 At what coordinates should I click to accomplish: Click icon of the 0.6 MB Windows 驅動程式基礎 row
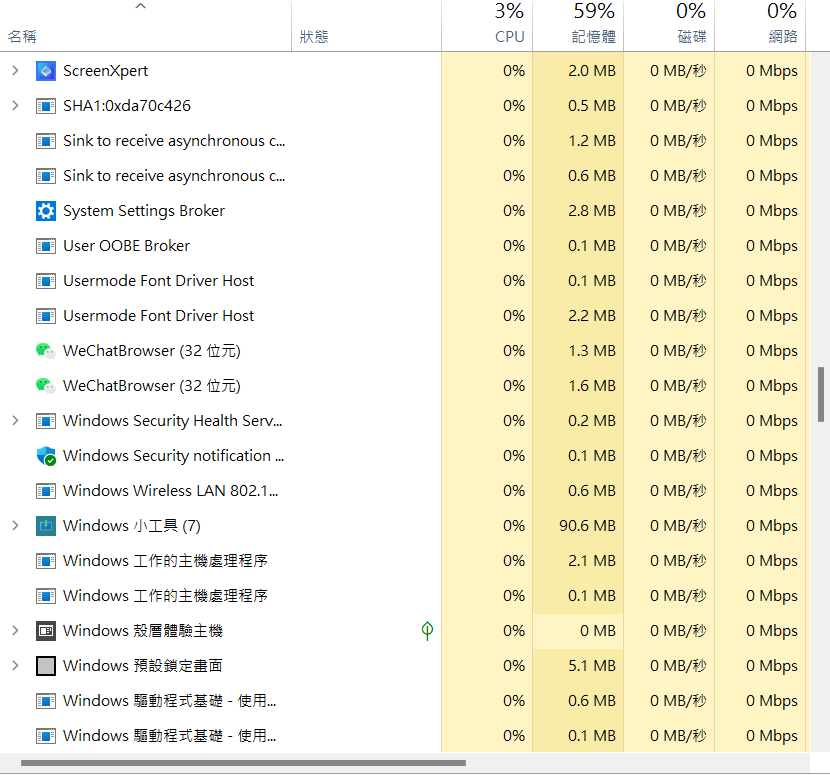point(46,700)
